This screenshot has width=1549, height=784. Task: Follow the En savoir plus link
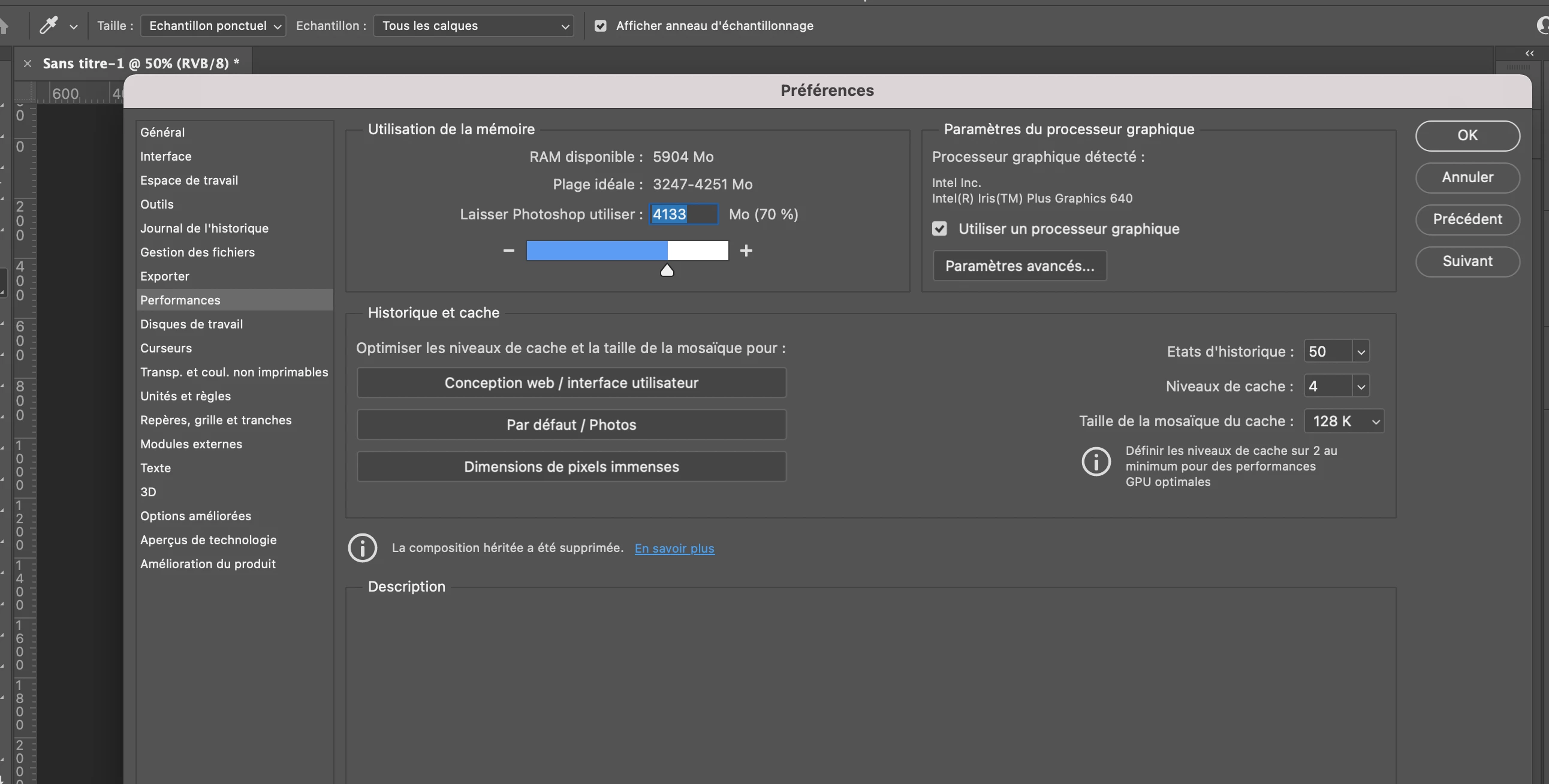tap(674, 548)
